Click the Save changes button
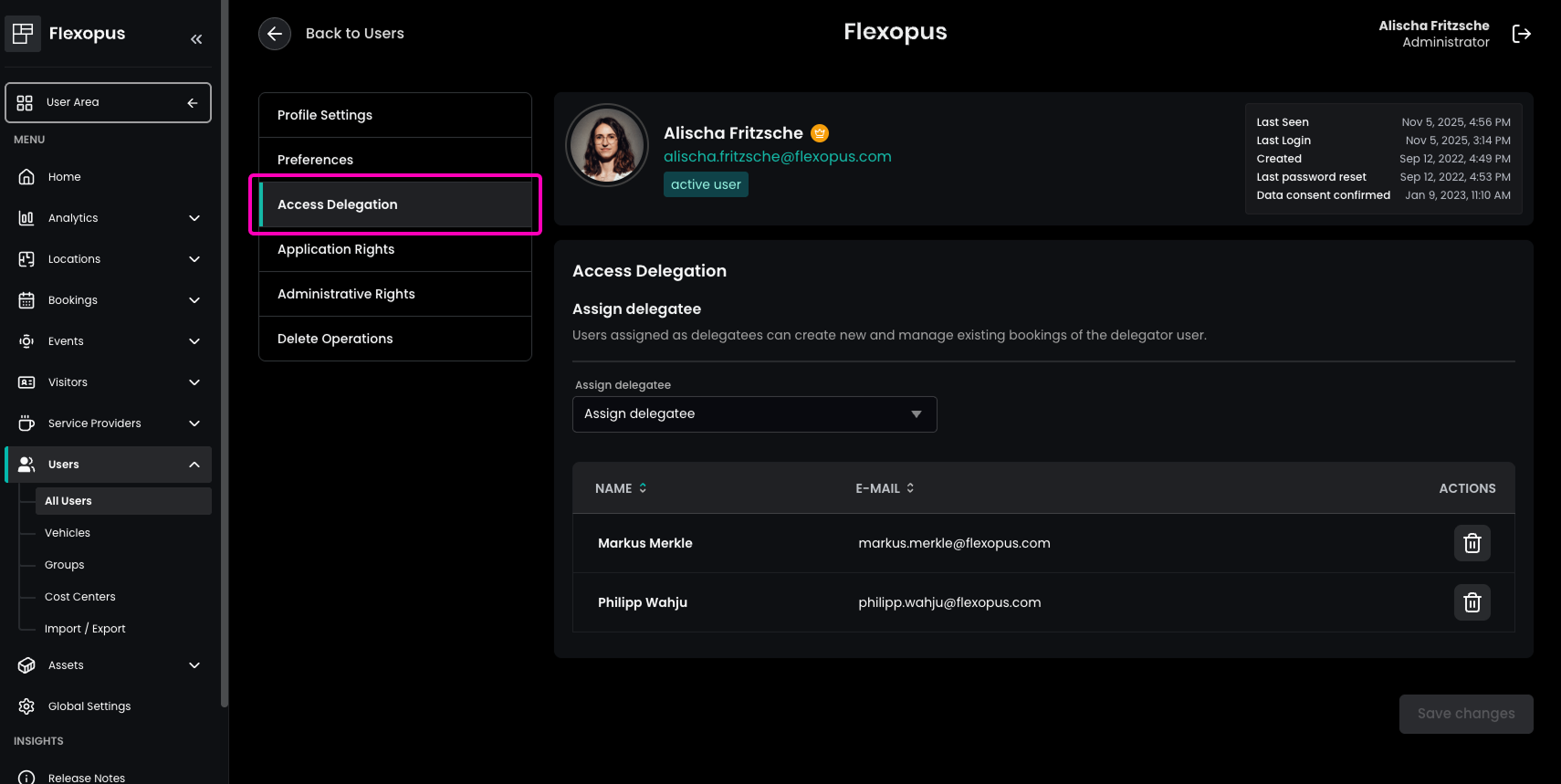1561x784 pixels. pos(1465,714)
